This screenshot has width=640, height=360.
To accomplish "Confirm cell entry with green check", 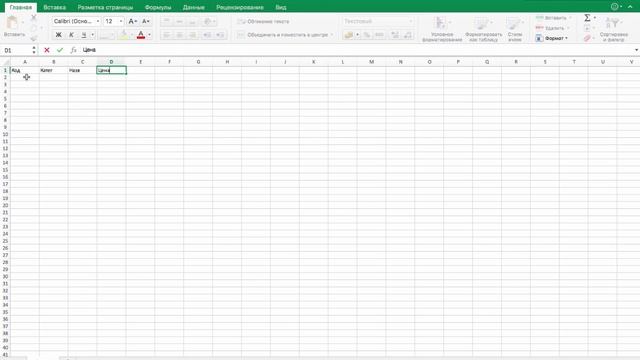I will [x=60, y=50].
